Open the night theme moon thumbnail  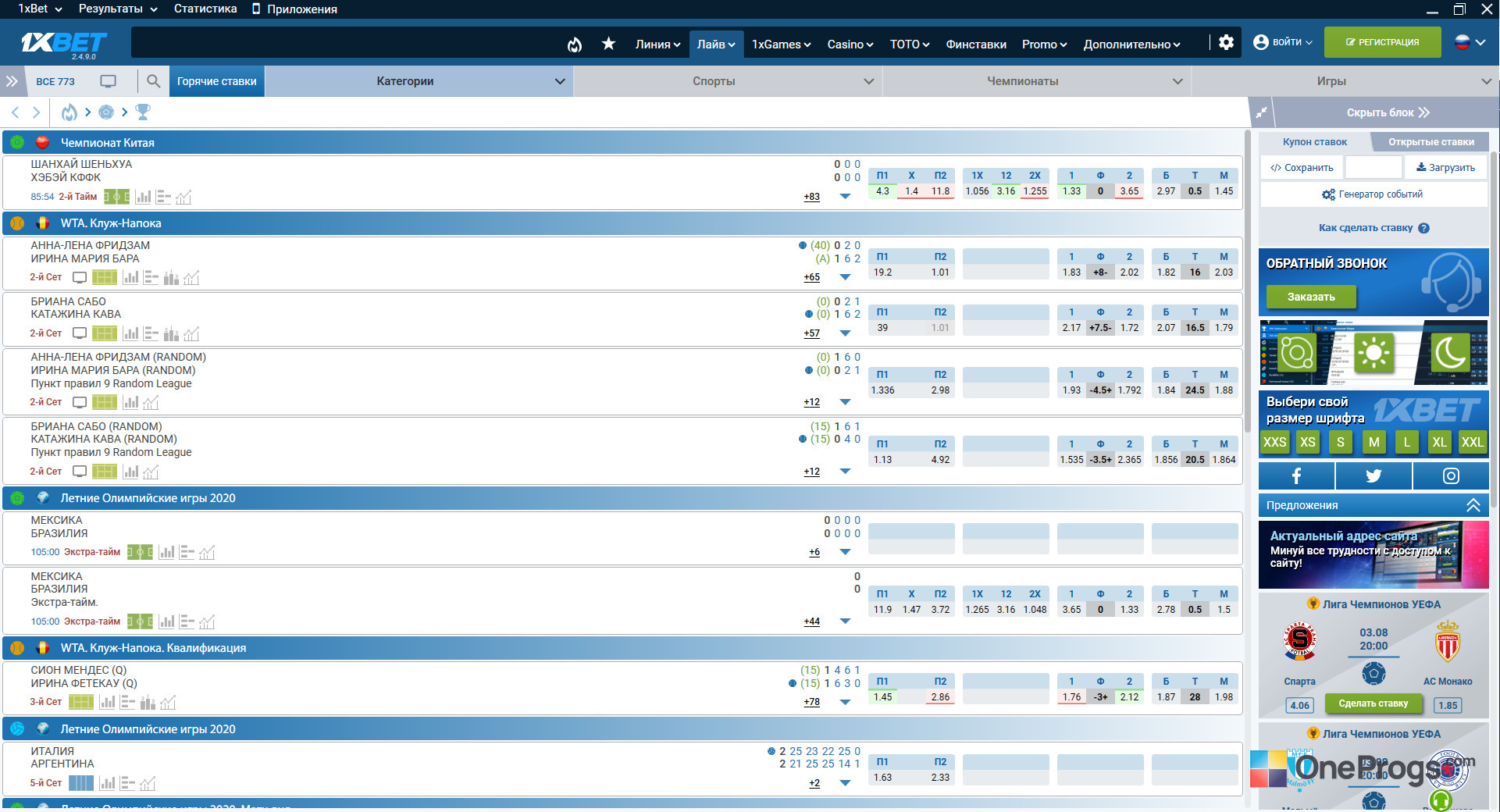tap(1450, 353)
